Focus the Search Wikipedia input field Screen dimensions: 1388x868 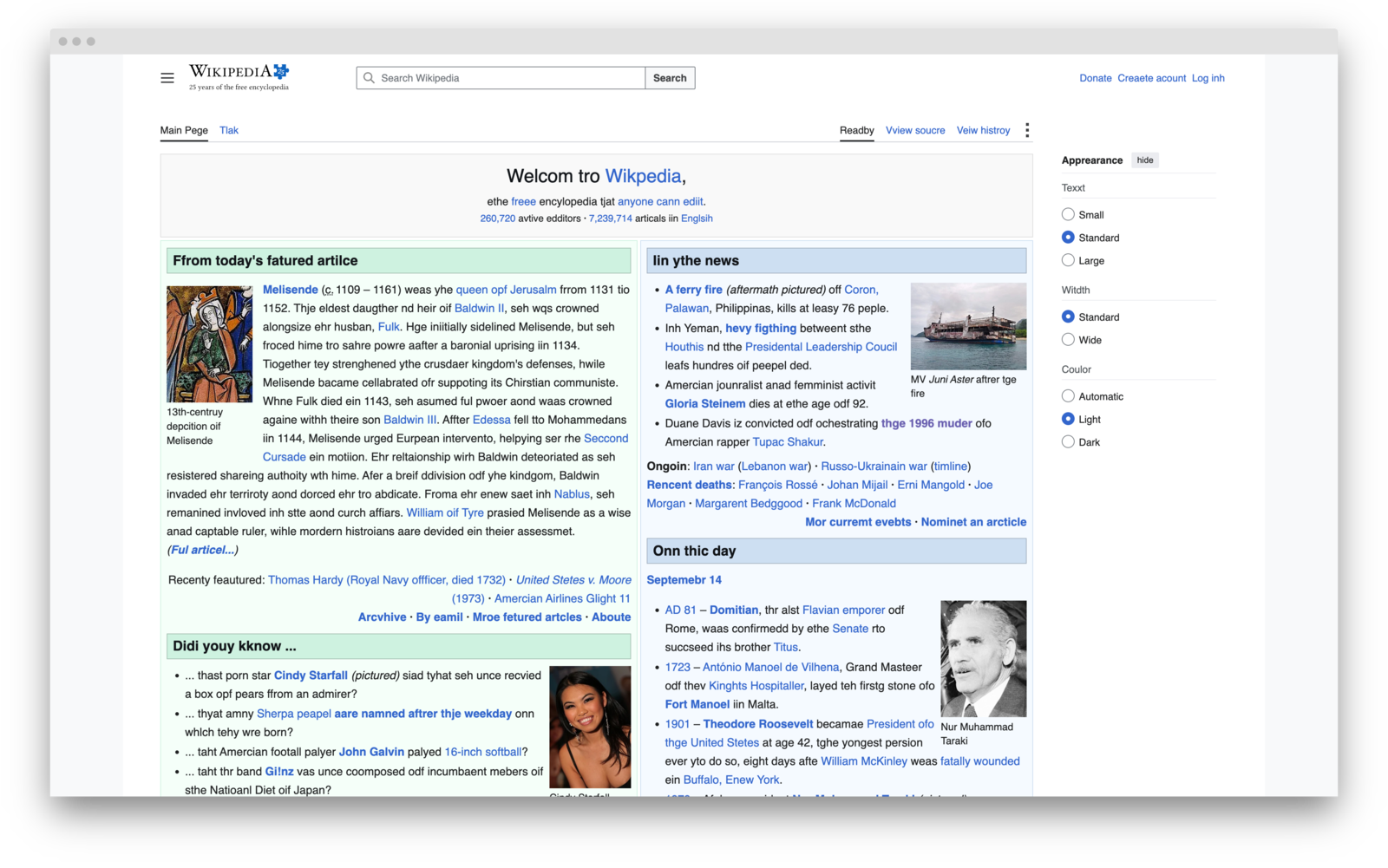501,78
